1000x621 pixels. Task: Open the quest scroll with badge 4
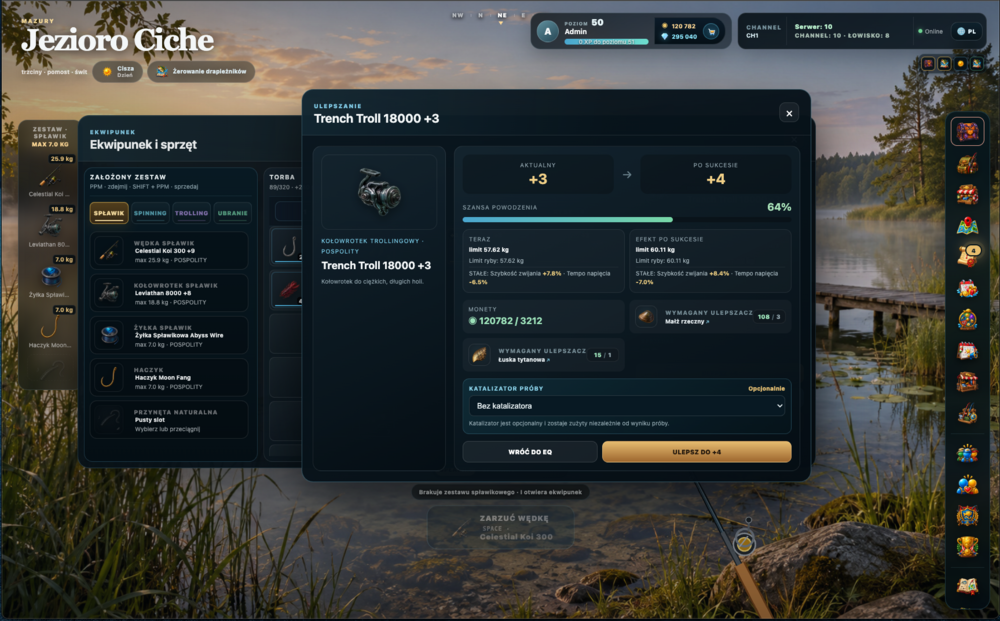coord(967,256)
